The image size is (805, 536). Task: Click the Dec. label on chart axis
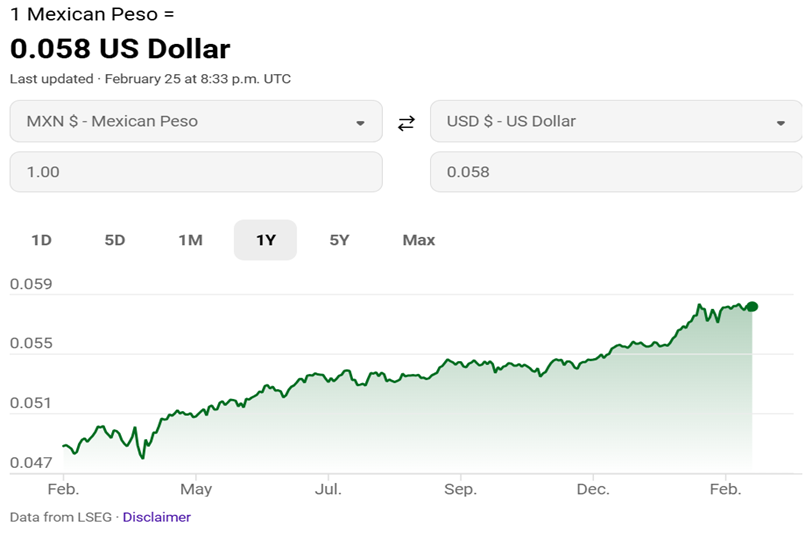(x=593, y=489)
